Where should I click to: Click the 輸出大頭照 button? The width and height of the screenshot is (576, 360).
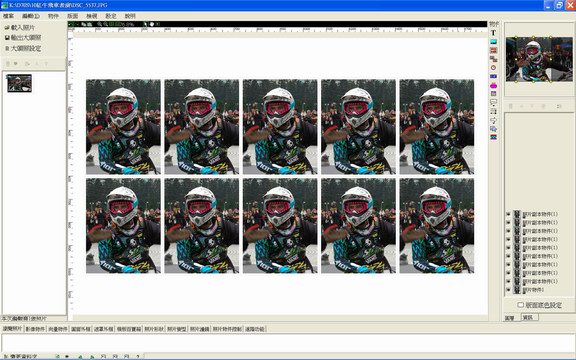tap(23, 37)
